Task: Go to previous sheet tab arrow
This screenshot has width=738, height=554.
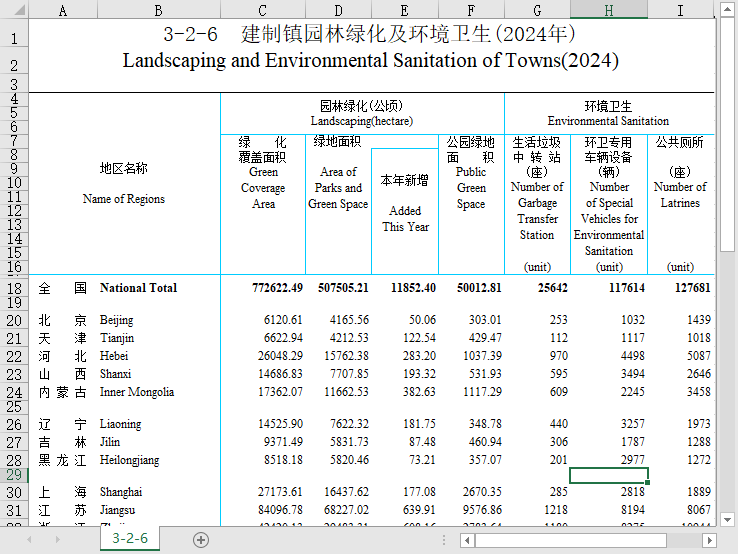Action: (x=29, y=539)
